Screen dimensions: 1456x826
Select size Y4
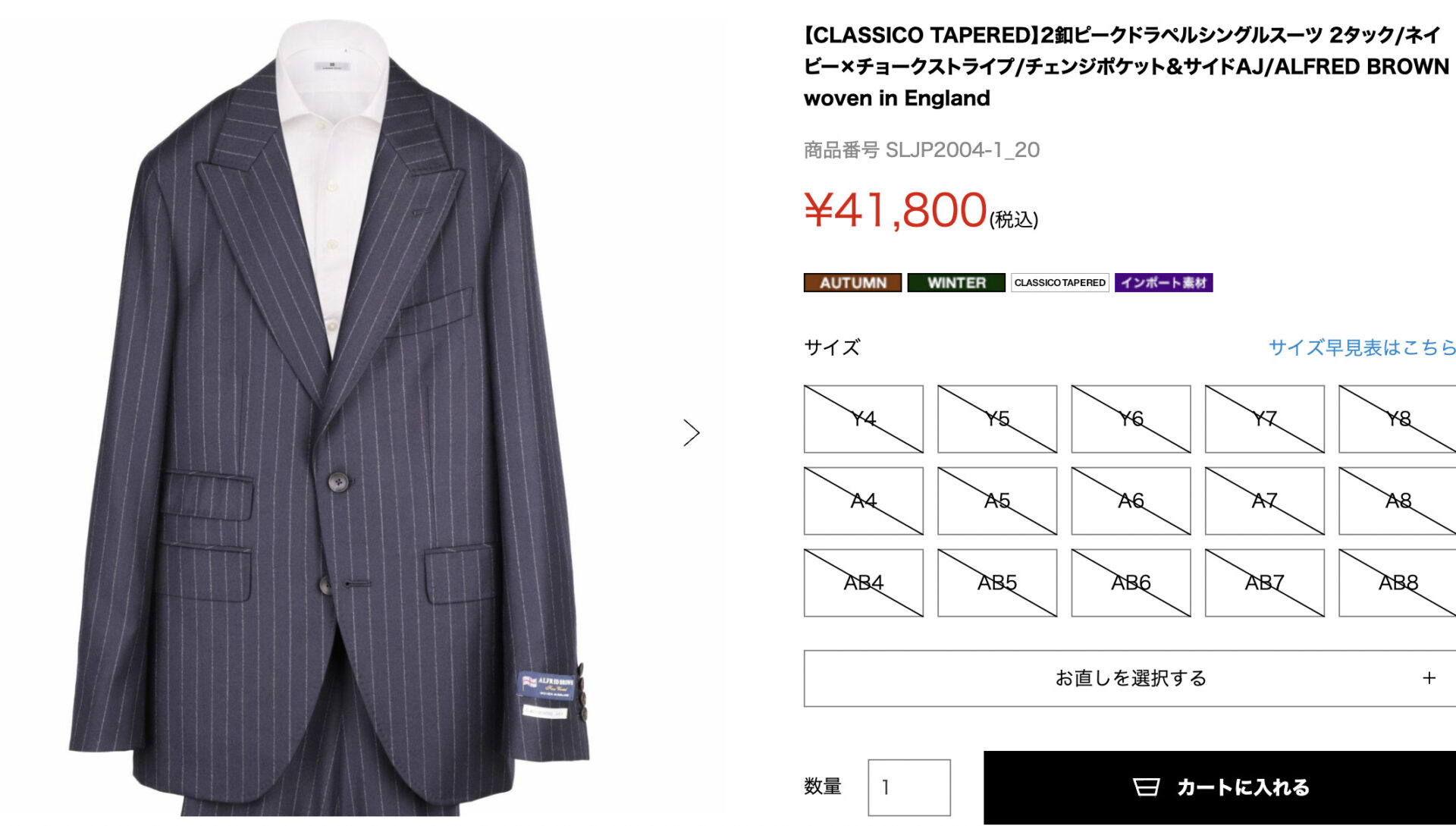pos(864,419)
